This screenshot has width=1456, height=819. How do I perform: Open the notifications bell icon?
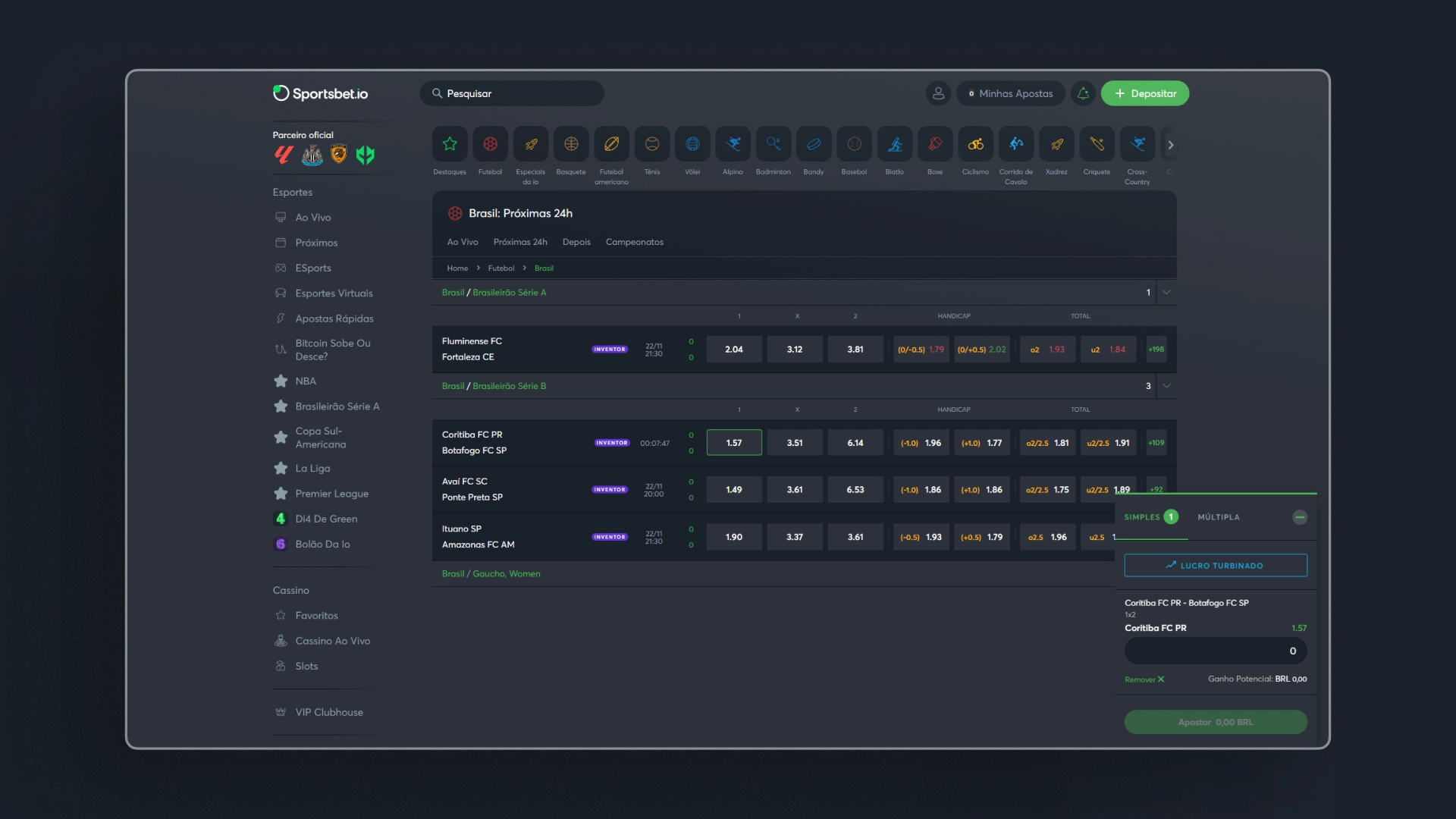point(1083,93)
